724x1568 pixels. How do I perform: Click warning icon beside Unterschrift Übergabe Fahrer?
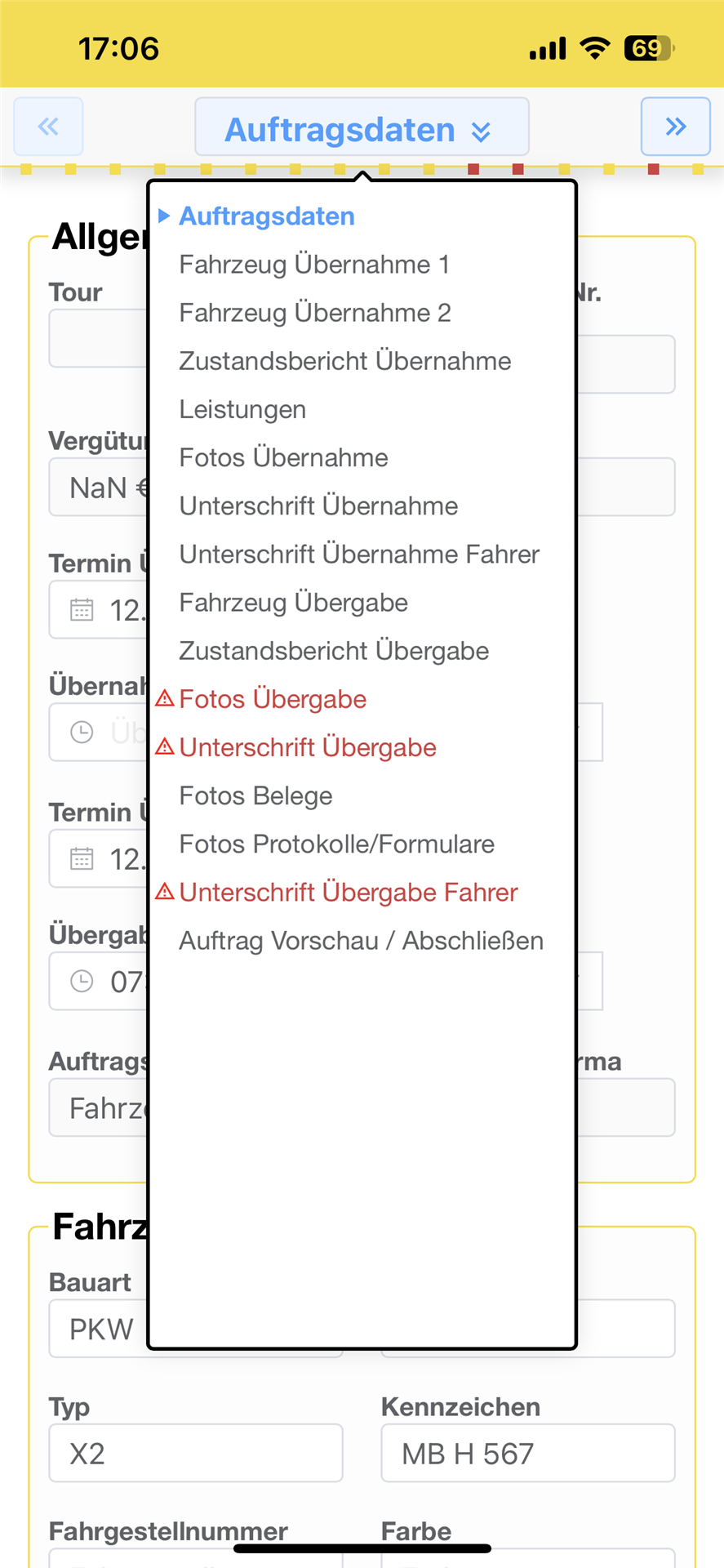pyautogui.click(x=165, y=891)
